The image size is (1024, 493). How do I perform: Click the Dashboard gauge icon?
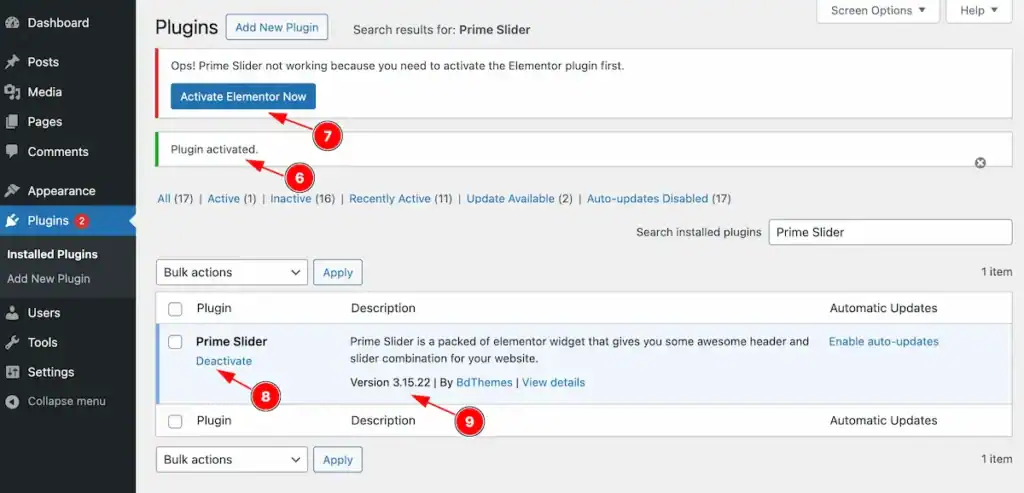[12, 23]
